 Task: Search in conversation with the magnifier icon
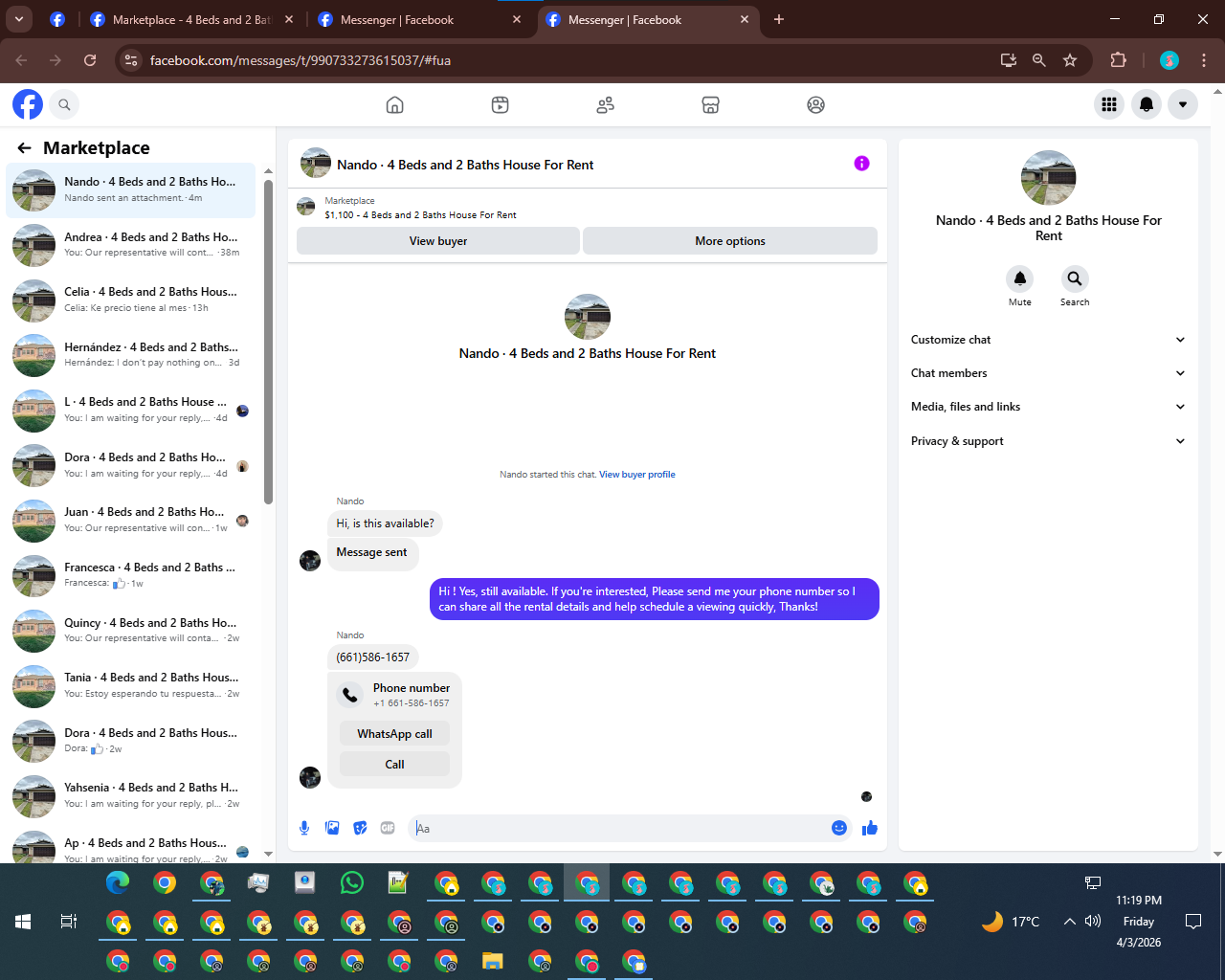[1075, 278]
